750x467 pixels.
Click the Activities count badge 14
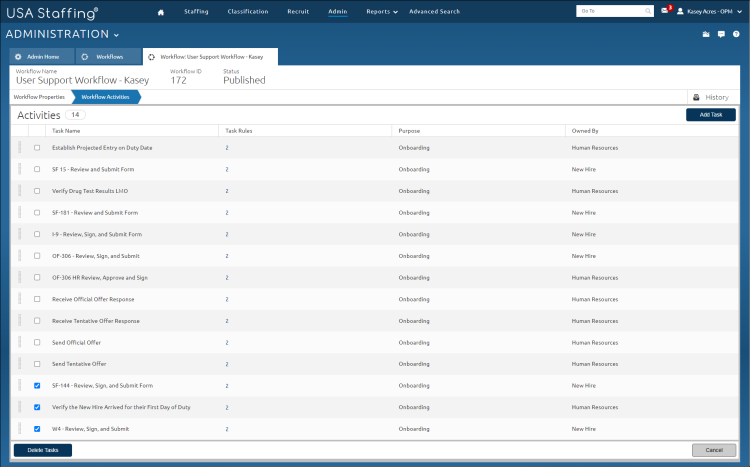(75, 115)
